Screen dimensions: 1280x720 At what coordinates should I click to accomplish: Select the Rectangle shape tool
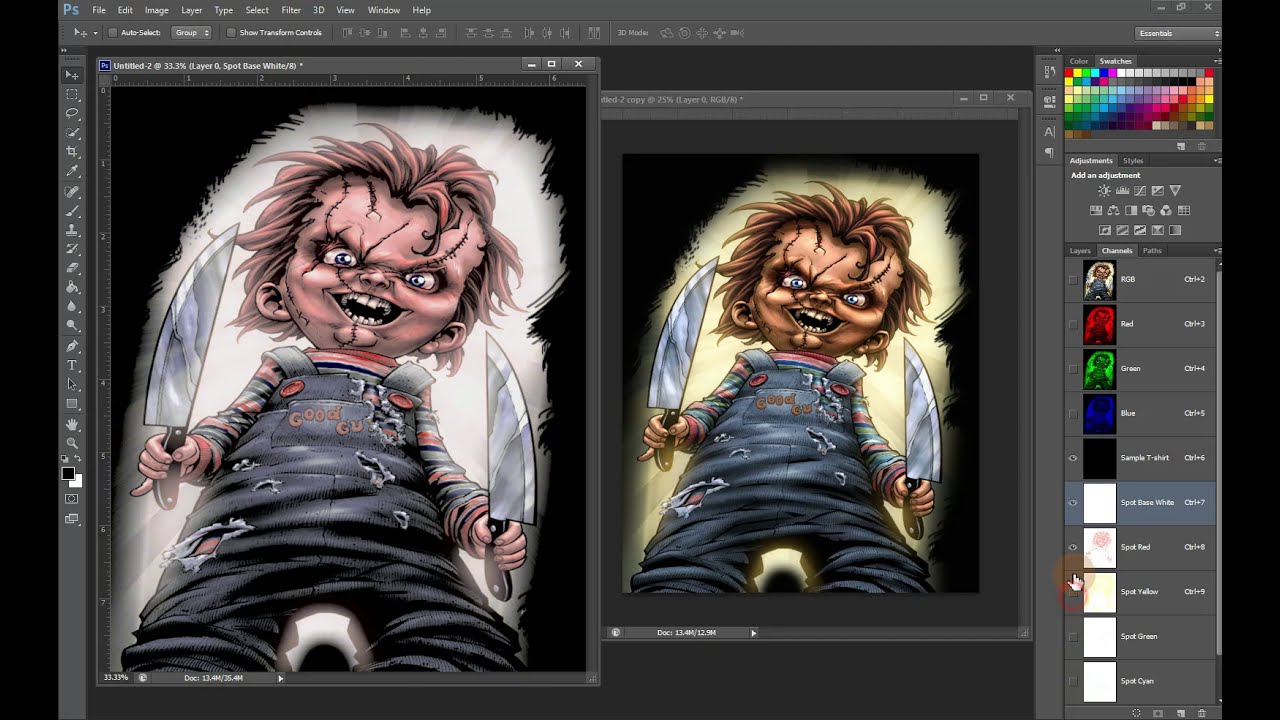coord(72,404)
